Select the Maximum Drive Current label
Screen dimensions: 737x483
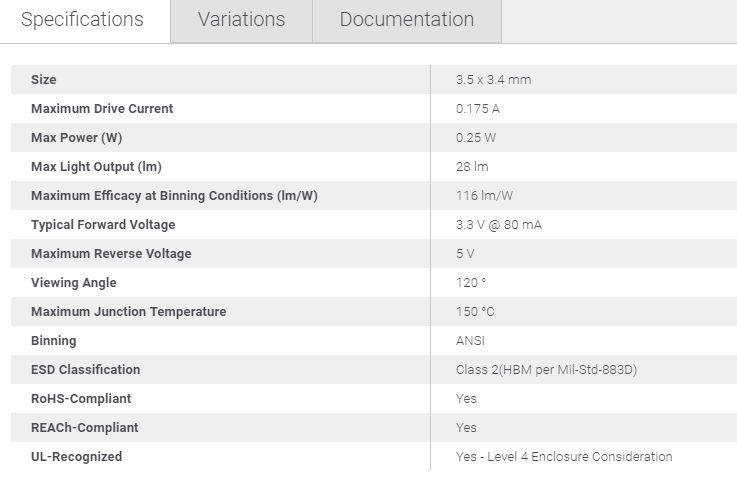click(x=102, y=109)
